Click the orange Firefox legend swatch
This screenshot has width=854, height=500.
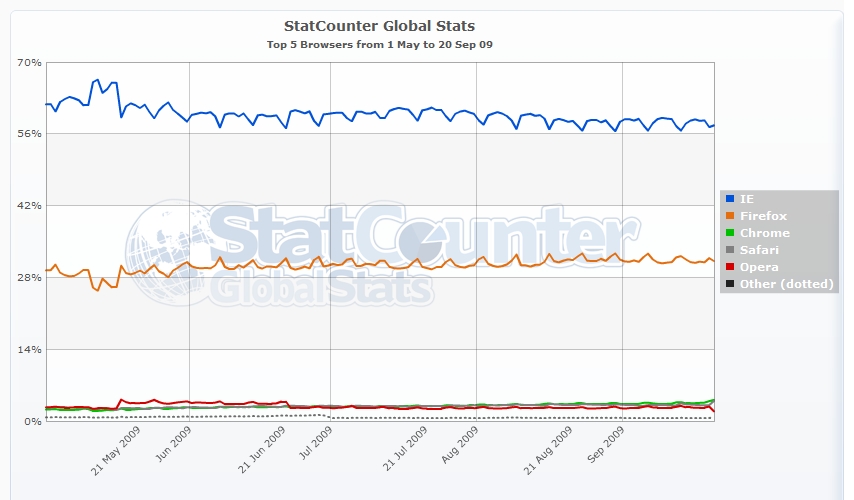tap(729, 216)
